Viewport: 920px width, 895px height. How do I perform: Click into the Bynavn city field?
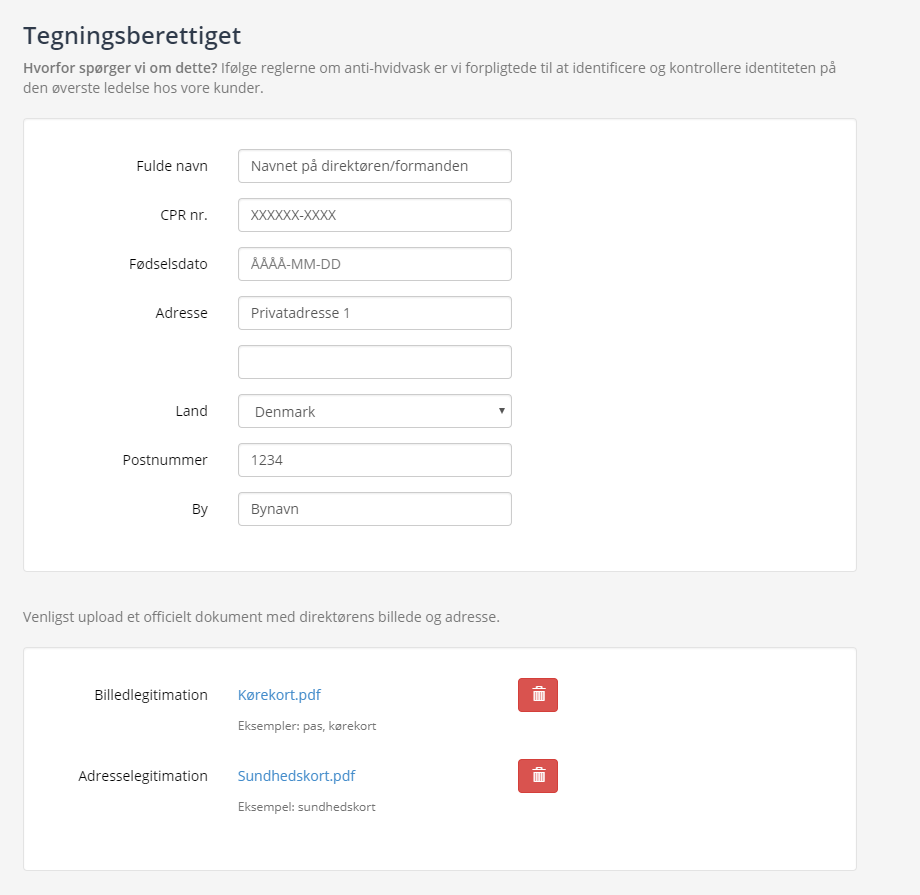(374, 509)
